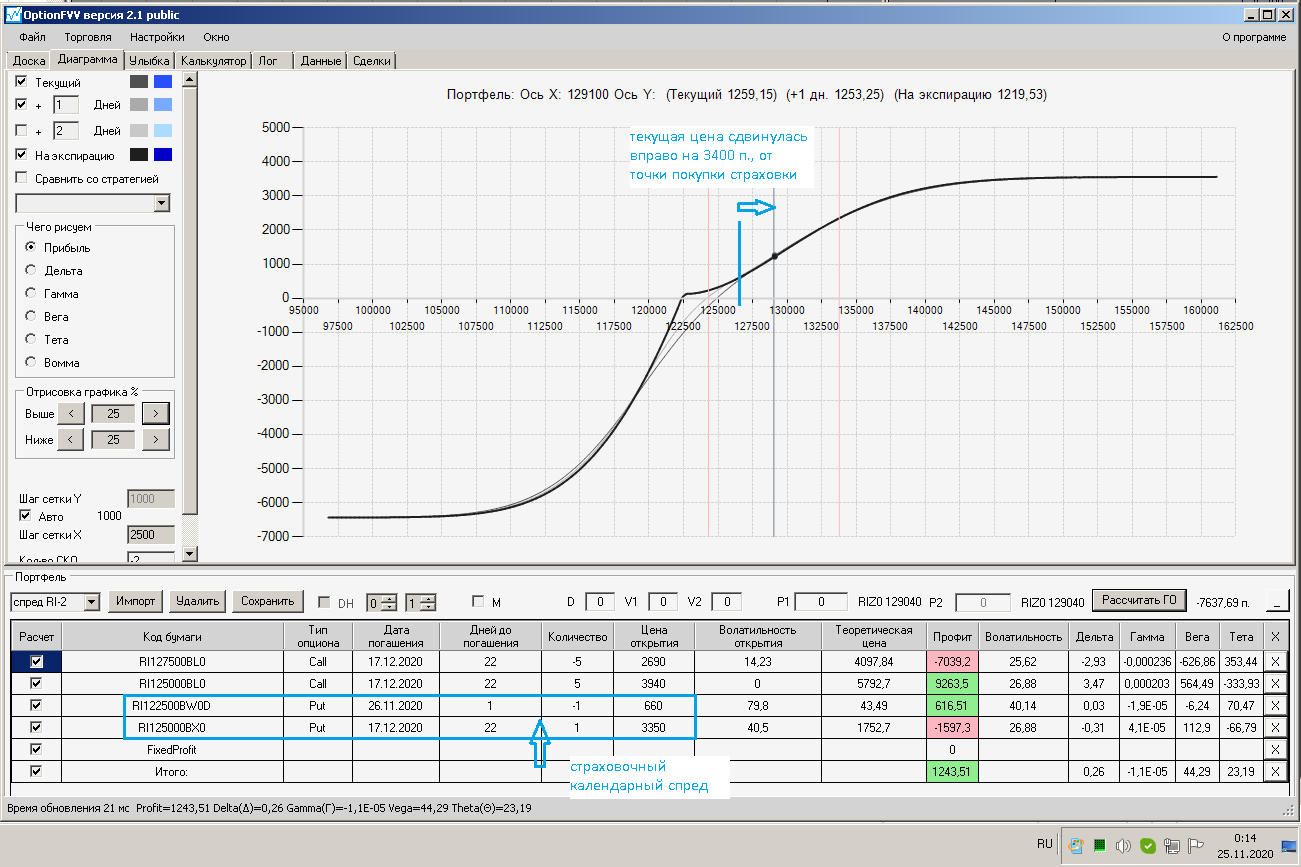Click the Рассчитать ГО button
This screenshot has width=1301, height=867.
(1139, 600)
